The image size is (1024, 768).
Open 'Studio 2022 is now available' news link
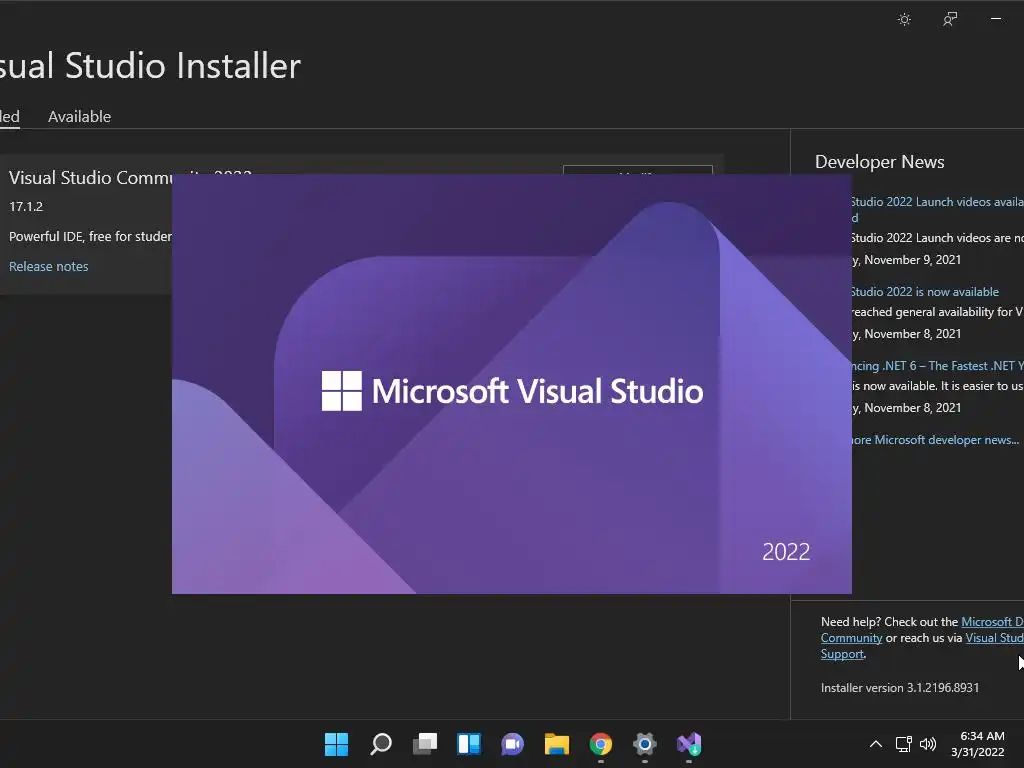[924, 292]
